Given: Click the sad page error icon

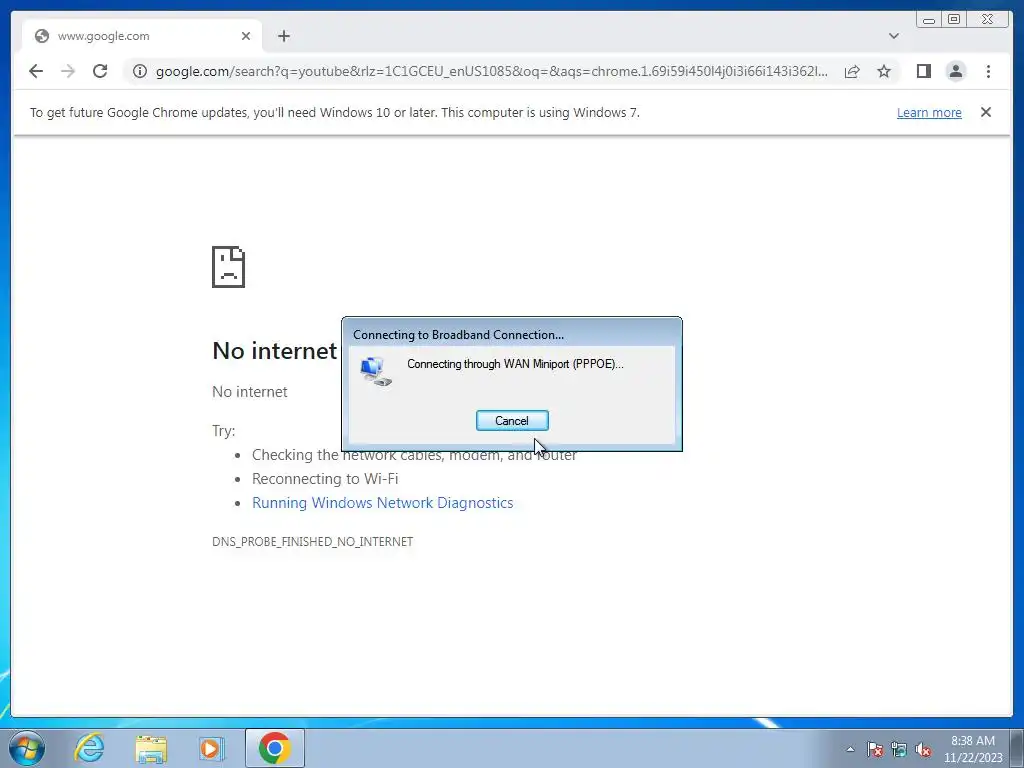Looking at the screenshot, I should point(229,266).
